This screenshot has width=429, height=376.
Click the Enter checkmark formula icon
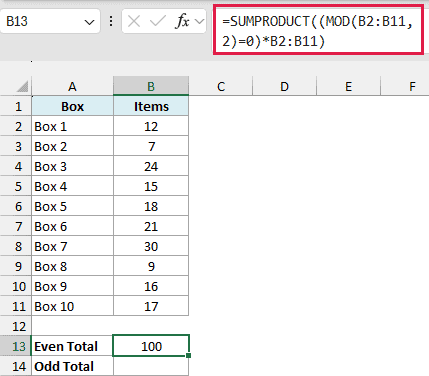[157, 22]
